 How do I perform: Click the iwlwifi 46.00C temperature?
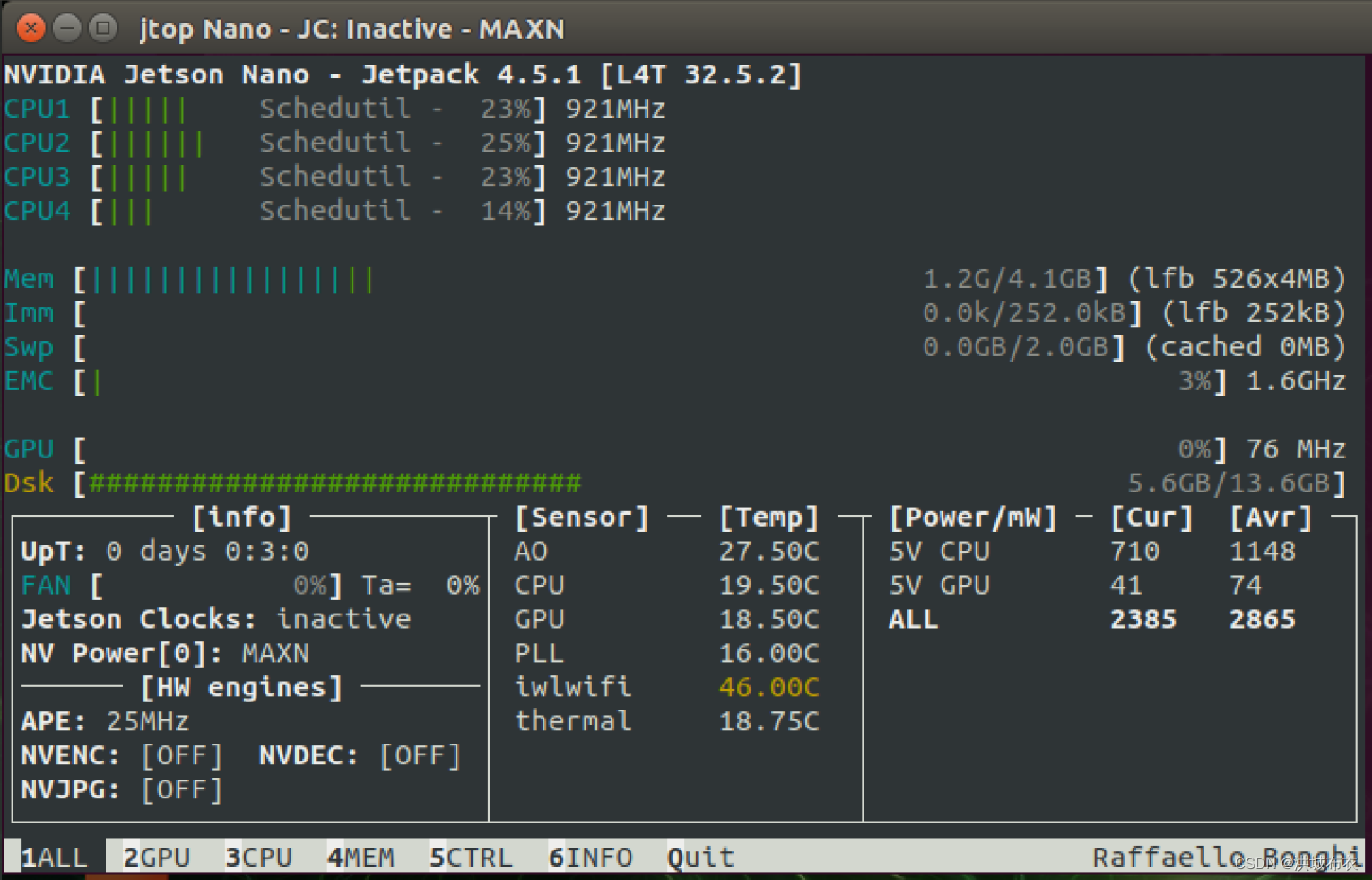[769, 687]
